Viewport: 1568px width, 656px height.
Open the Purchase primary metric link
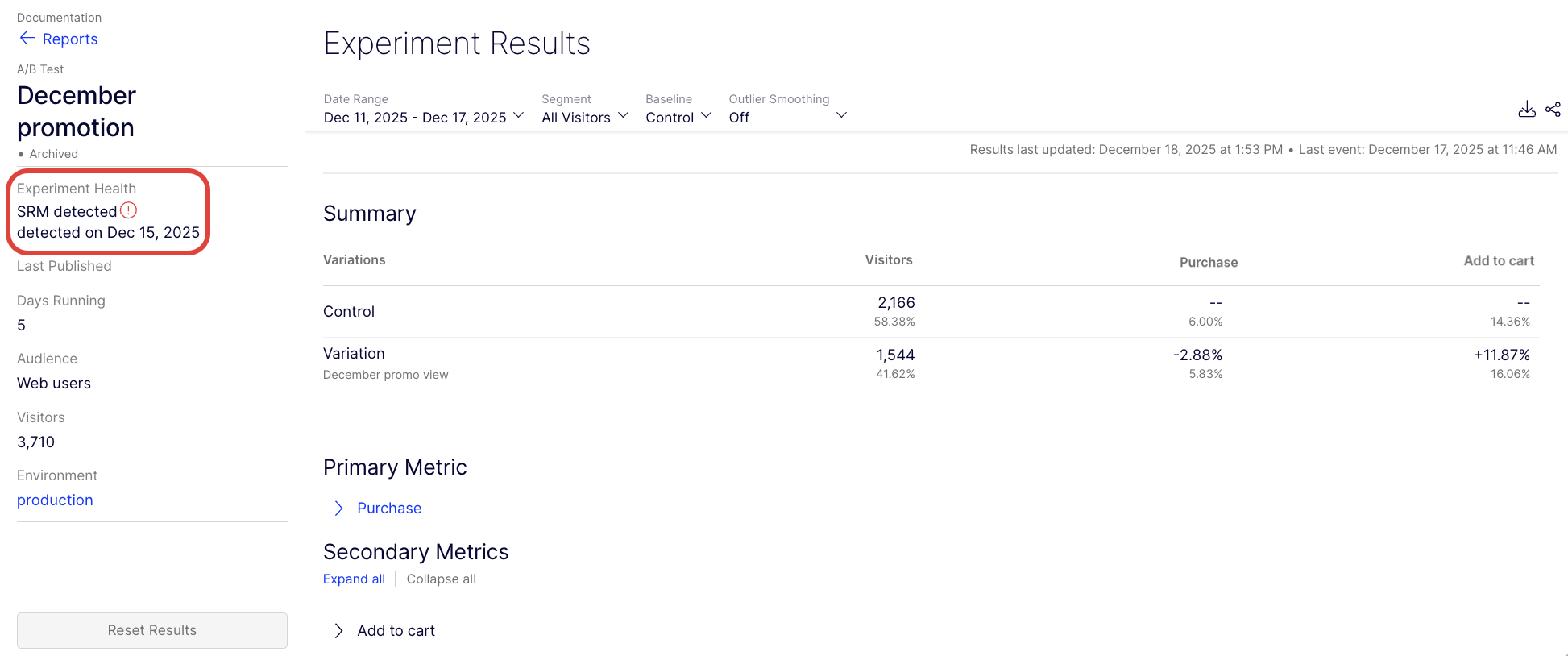pos(389,509)
